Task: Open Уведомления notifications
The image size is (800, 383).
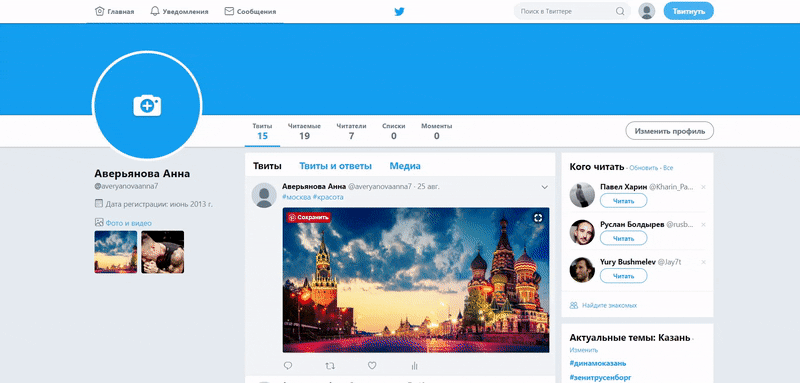Action: [x=179, y=11]
